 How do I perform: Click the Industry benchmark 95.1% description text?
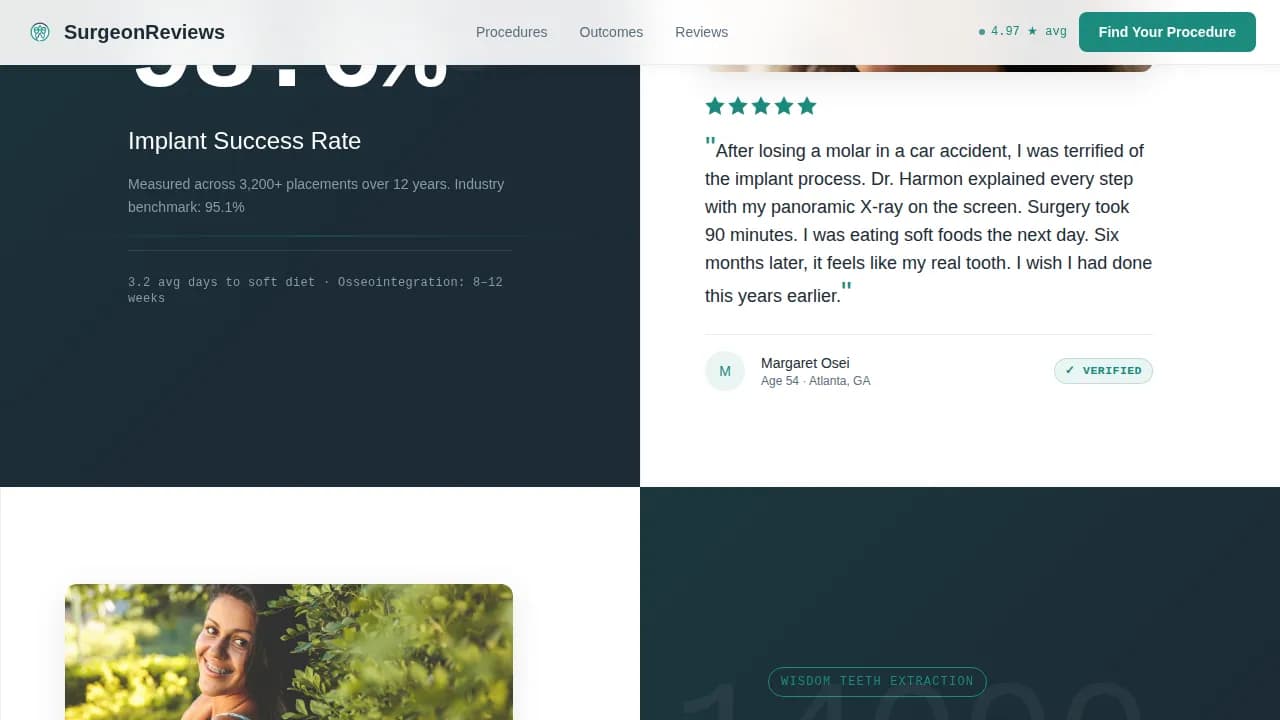tap(316, 196)
